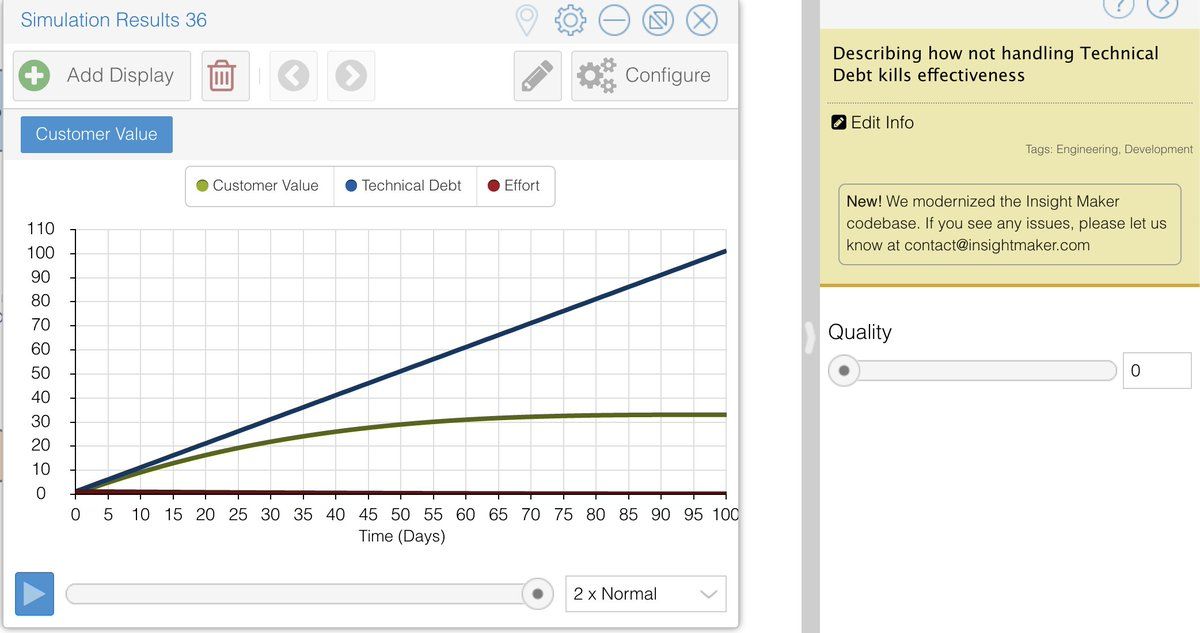Maximize the Simulation Results window

[658, 19]
